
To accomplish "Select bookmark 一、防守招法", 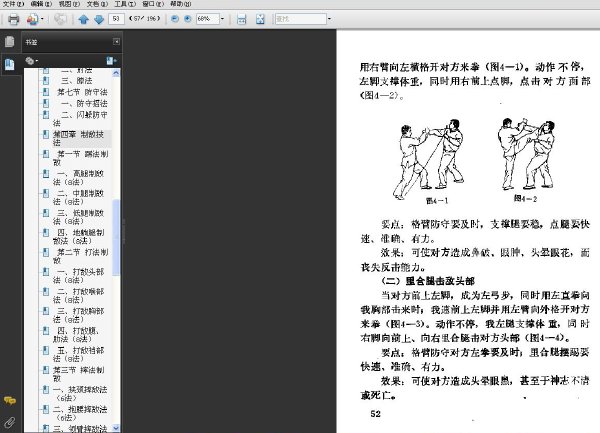I will click(x=84, y=103).
